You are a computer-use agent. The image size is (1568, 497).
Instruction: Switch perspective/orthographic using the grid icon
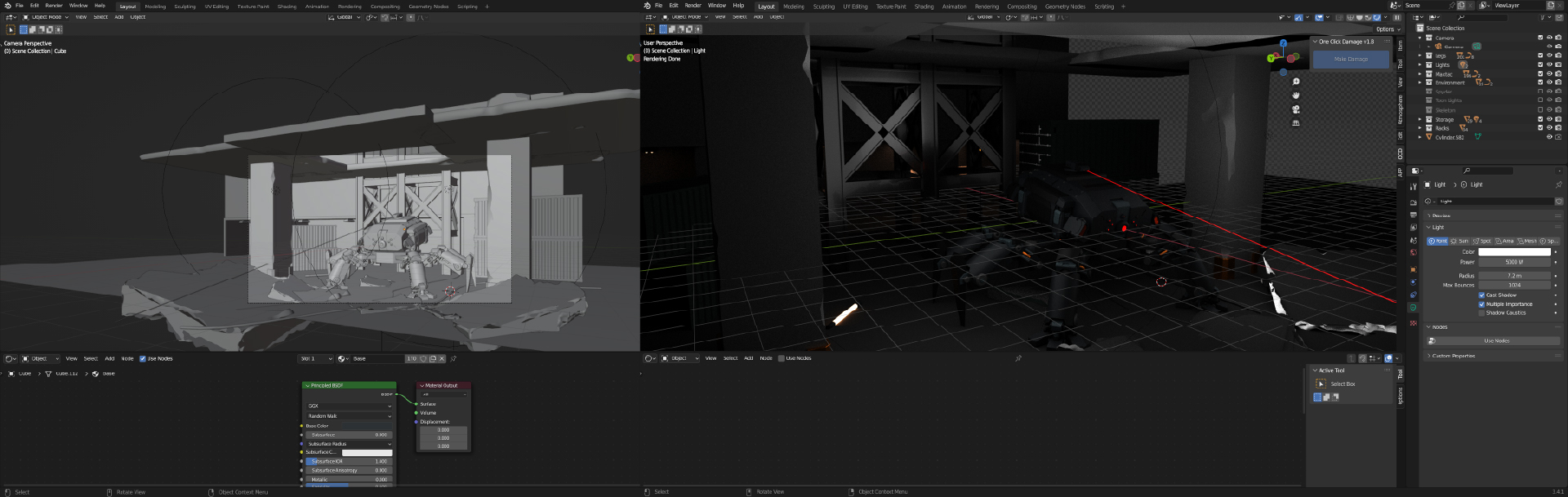pyautogui.click(x=1295, y=123)
